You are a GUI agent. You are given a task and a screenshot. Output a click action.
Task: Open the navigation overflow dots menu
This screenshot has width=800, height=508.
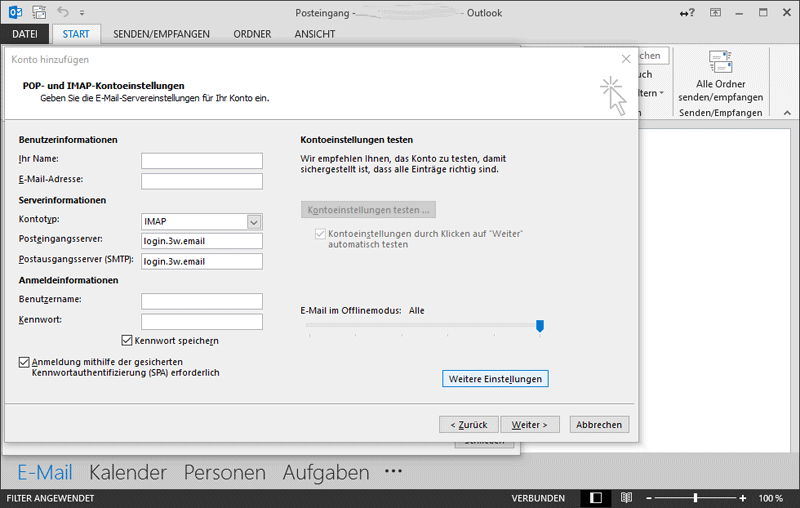(x=393, y=472)
